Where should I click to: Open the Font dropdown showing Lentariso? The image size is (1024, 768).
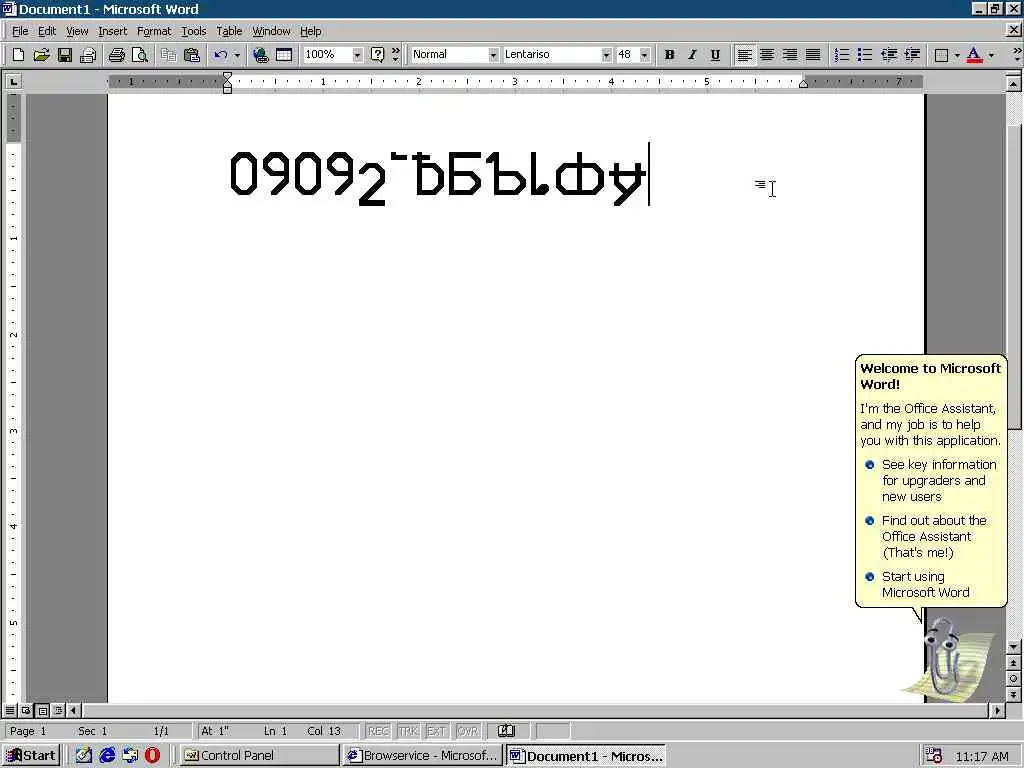606,55
